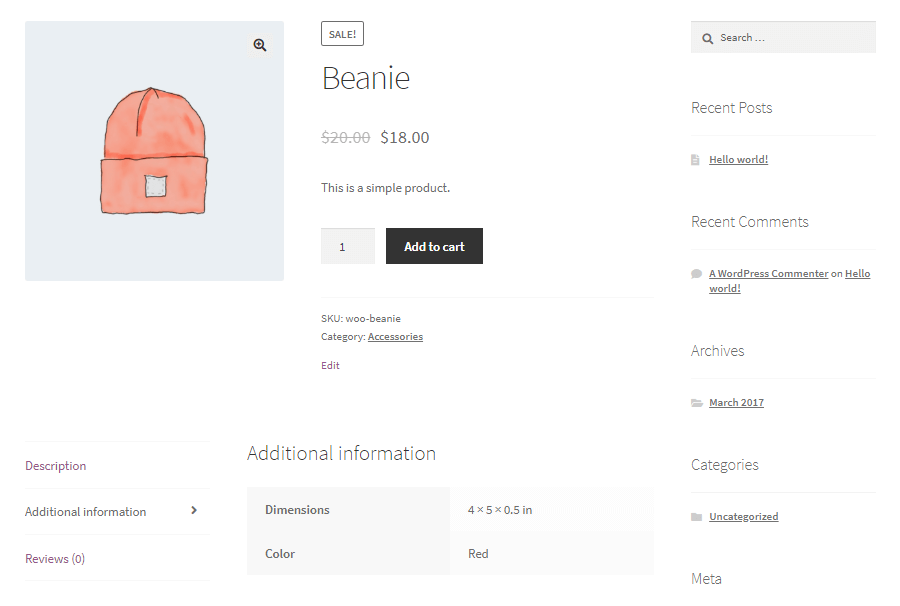Viewport: 900px width, 606px height.
Task: Click the Beanie product image
Action: tap(153, 150)
